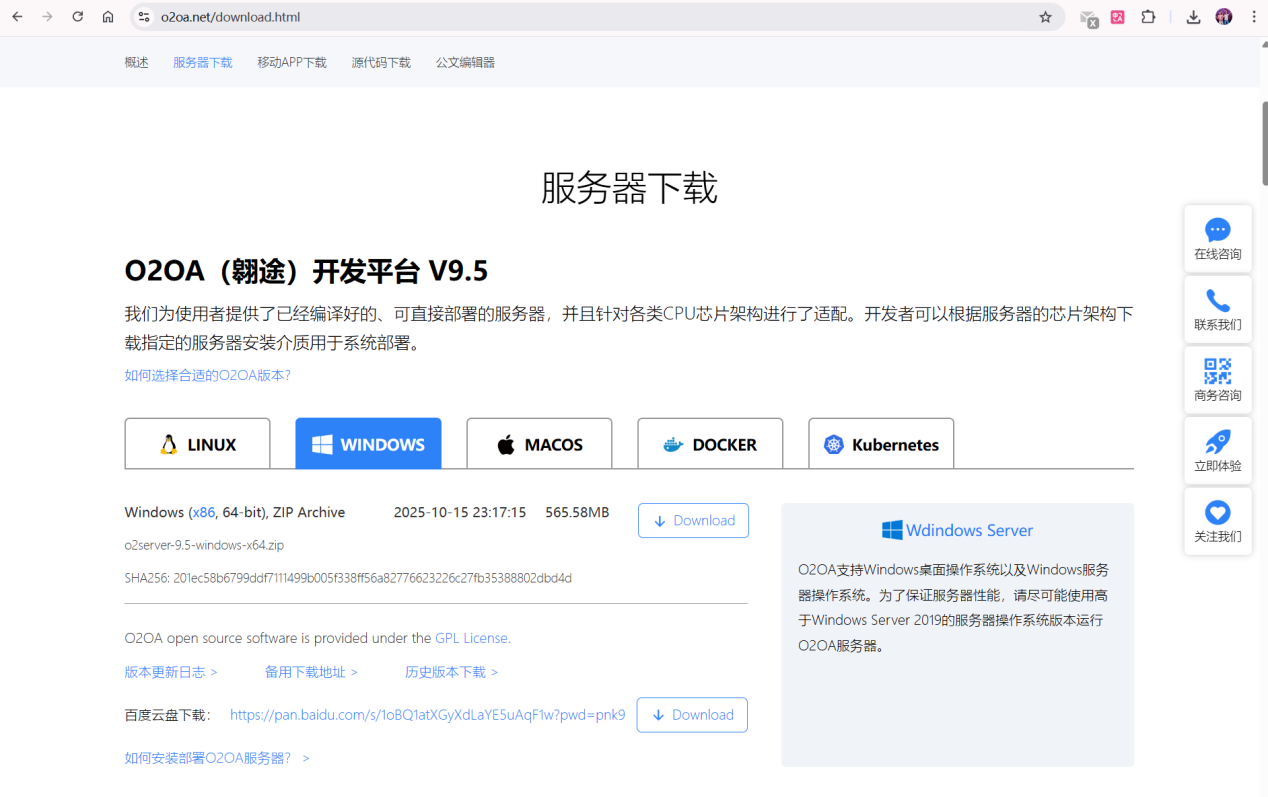Open 备用下载地址 link
1268x797 pixels.
point(311,672)
